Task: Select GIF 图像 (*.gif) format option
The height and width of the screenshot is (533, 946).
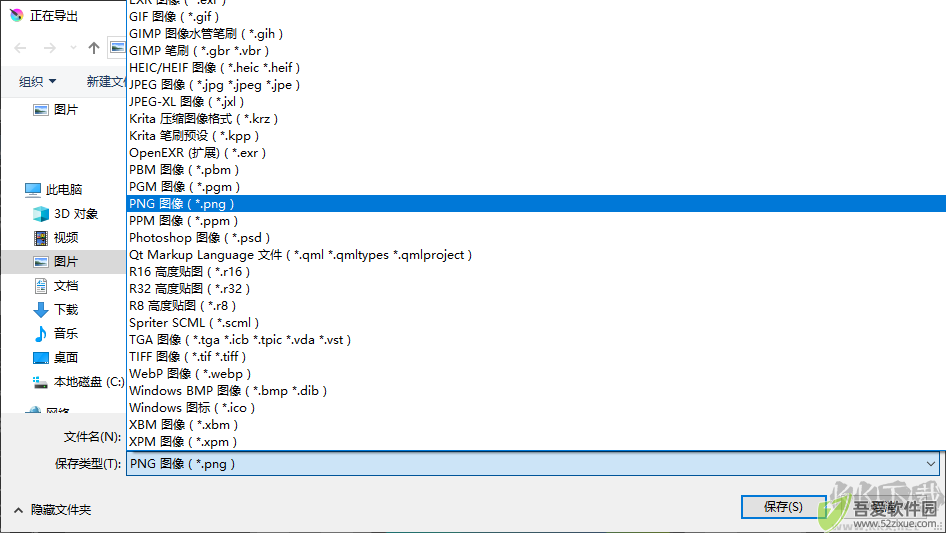Action: [536, 17]
